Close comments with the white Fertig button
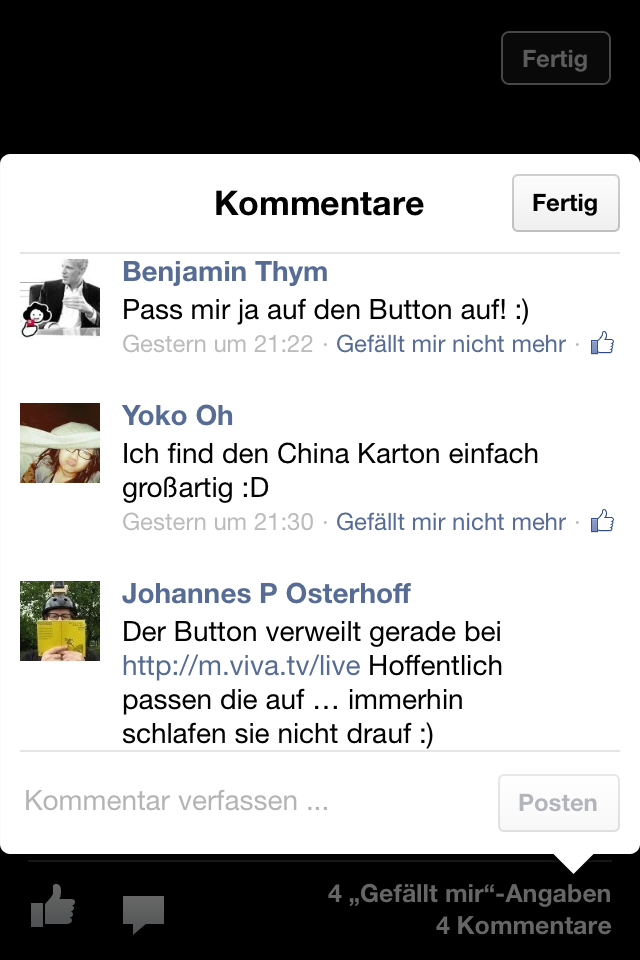Image resolution: width=640 pixels, height=960 pixels. [565, 203]
